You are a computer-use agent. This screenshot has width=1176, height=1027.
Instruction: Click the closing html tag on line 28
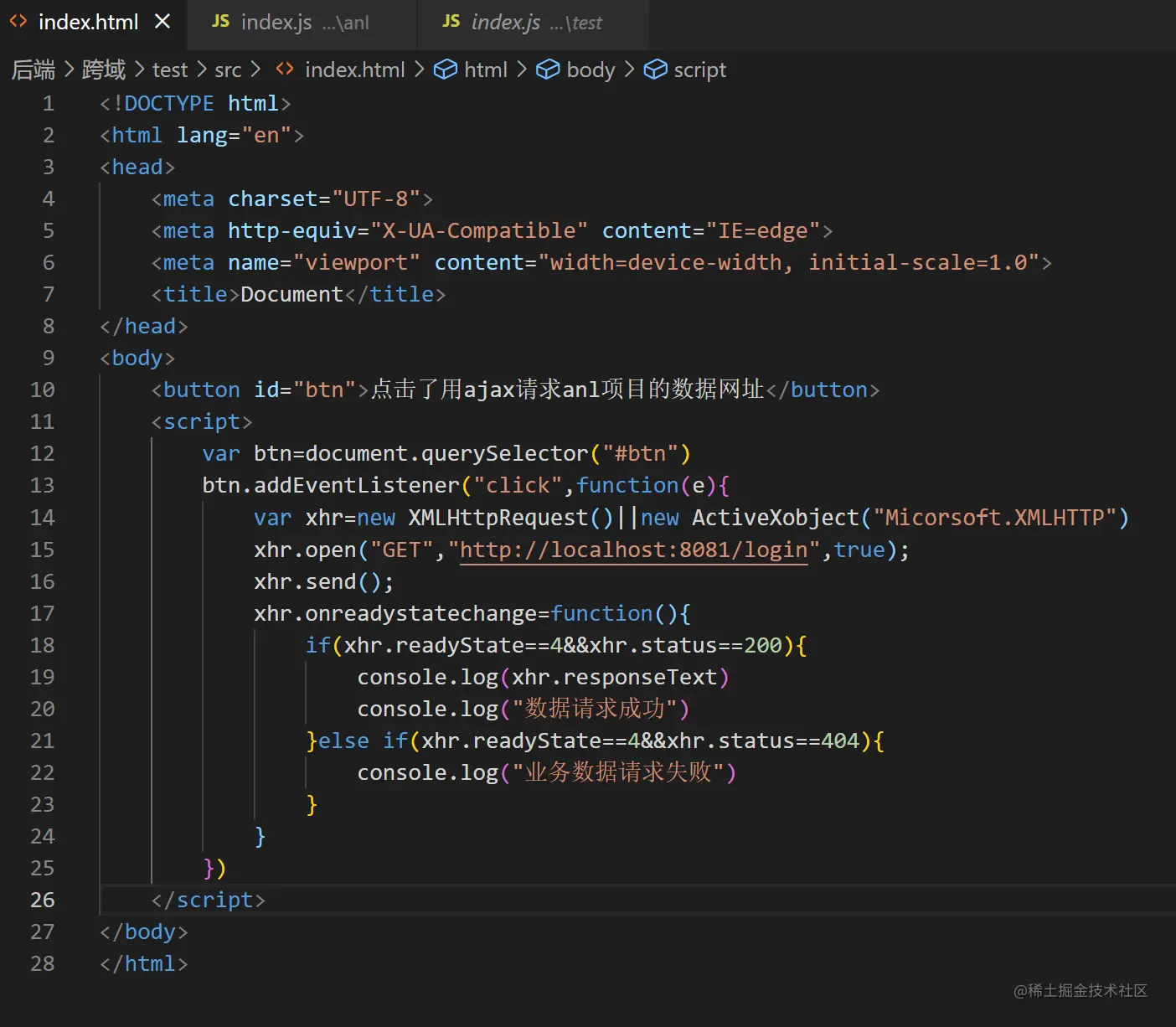tap(144, 963)
